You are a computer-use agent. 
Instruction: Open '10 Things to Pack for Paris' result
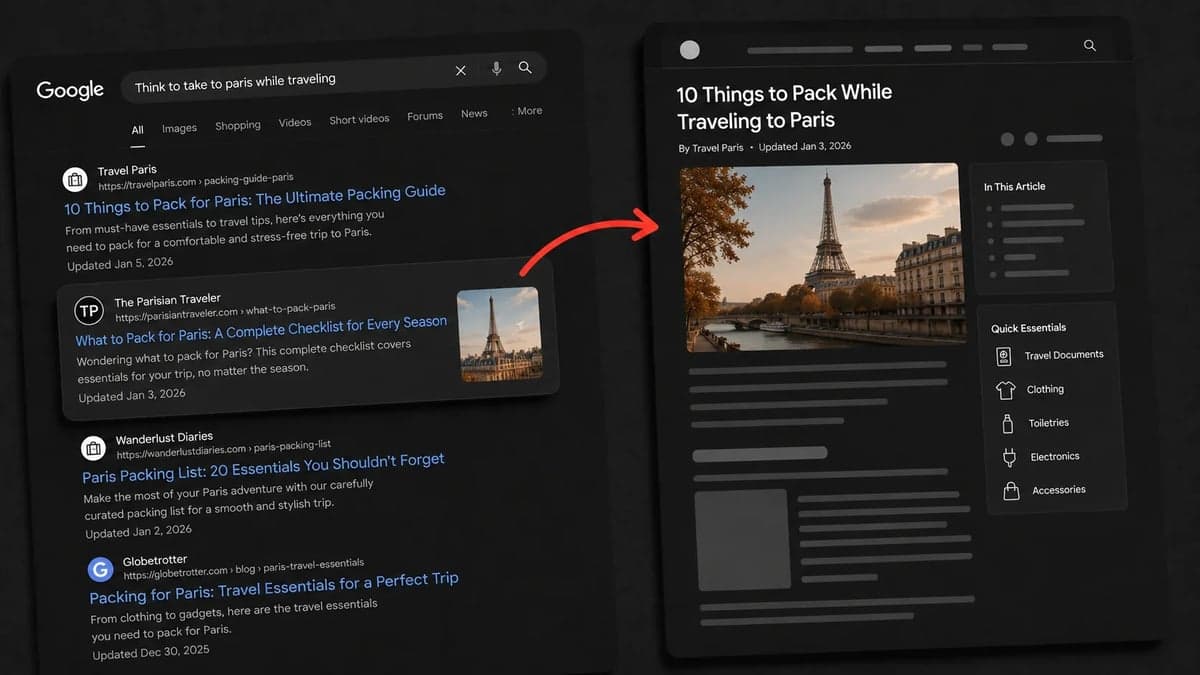[x=255, y=199]
